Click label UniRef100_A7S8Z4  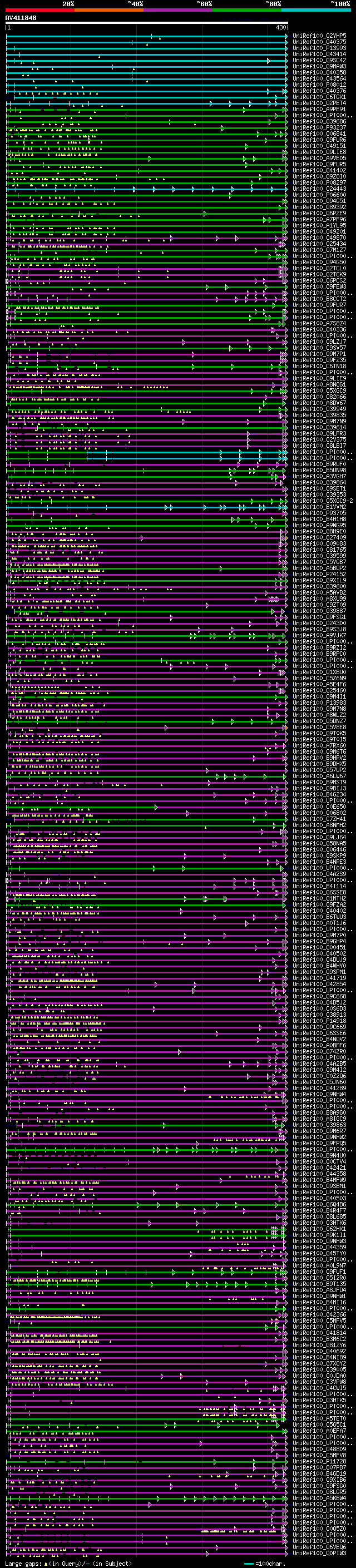coord(319,324)
